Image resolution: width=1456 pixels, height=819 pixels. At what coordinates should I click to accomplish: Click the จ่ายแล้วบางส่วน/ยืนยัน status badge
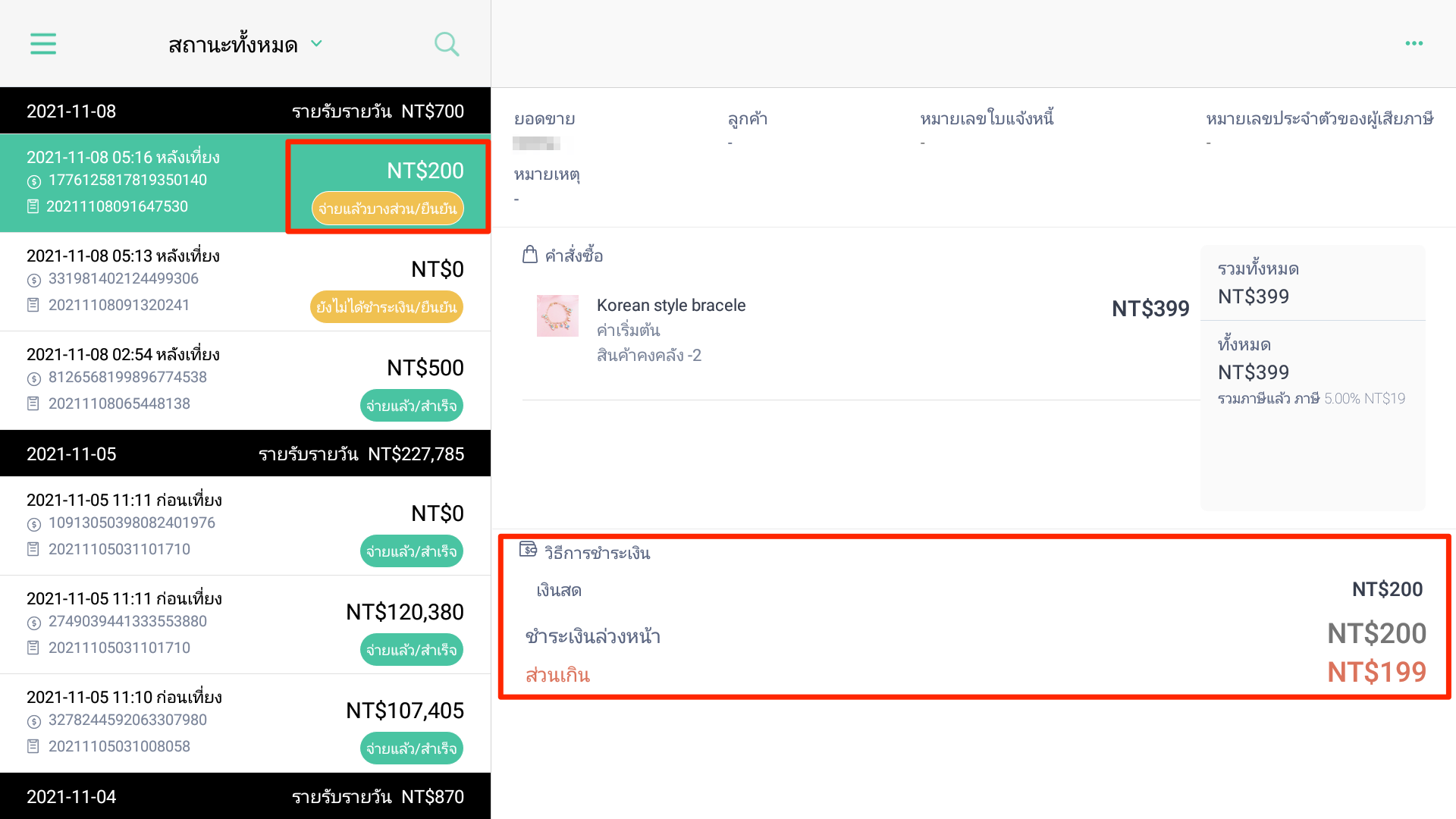388,209
